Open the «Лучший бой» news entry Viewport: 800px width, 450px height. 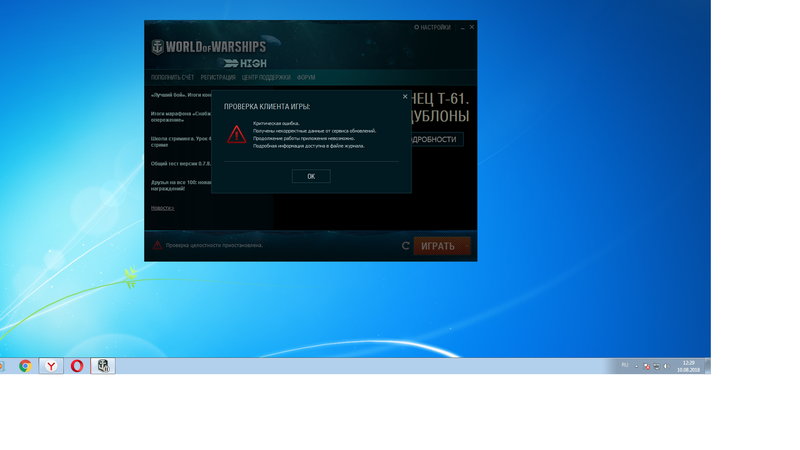click(181, 95)
